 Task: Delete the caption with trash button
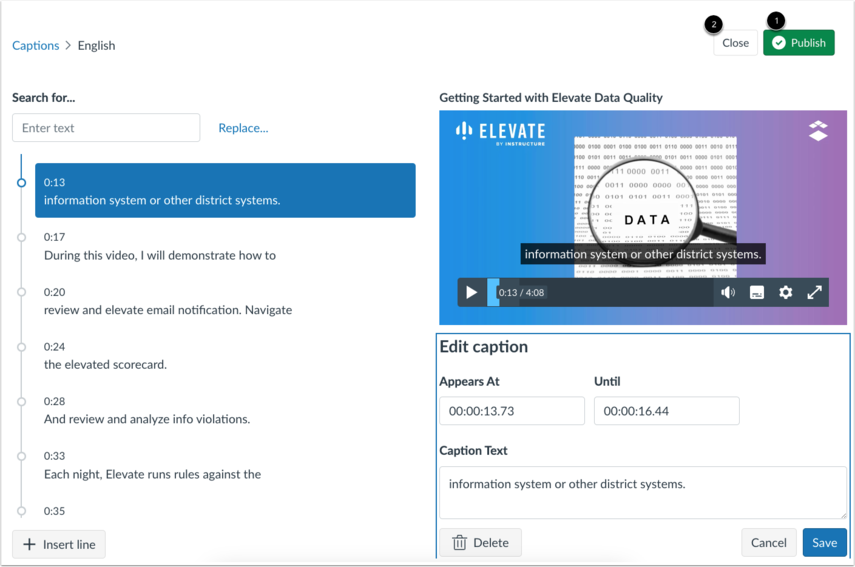[x=480, y=542]
